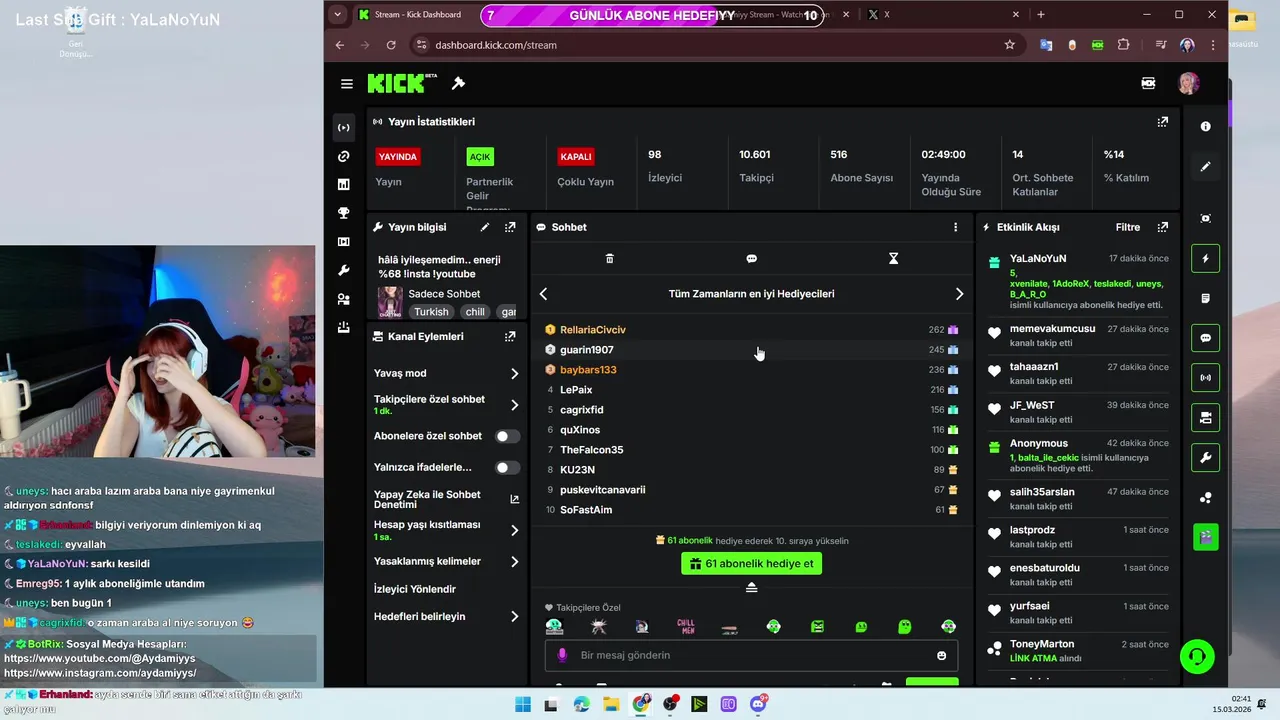
Task: Toggle the lightning activity widget in right sidebar
Action: [x=1205, y=258]
